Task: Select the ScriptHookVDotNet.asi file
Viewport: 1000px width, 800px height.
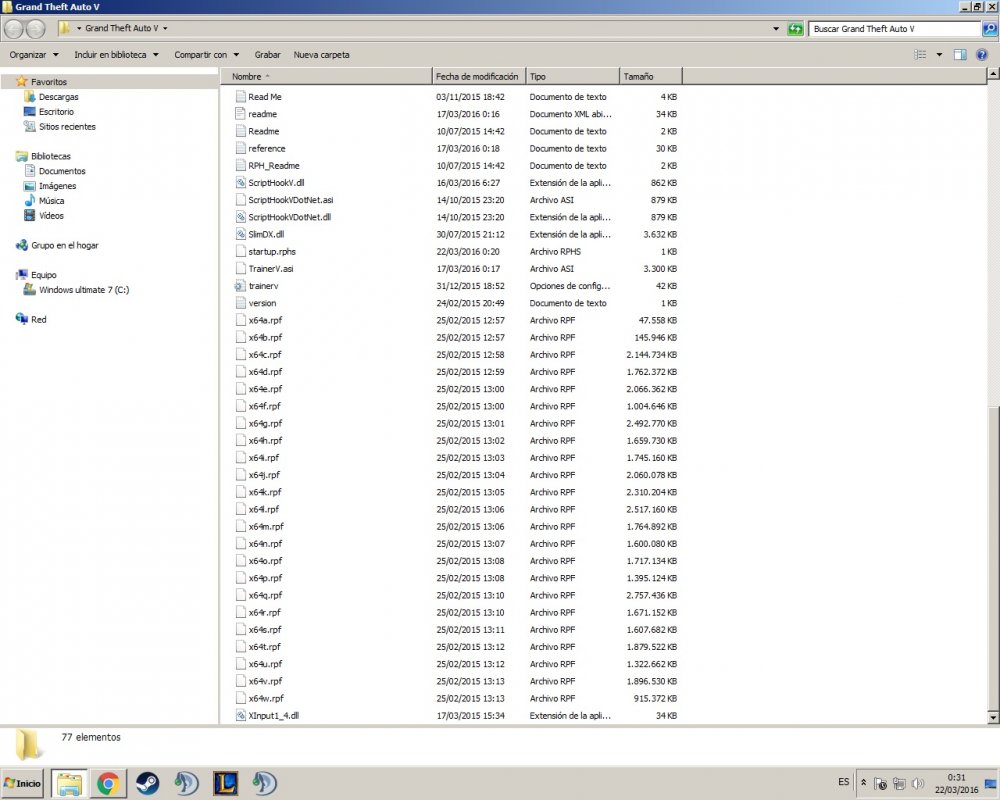Action: point(291,200)
